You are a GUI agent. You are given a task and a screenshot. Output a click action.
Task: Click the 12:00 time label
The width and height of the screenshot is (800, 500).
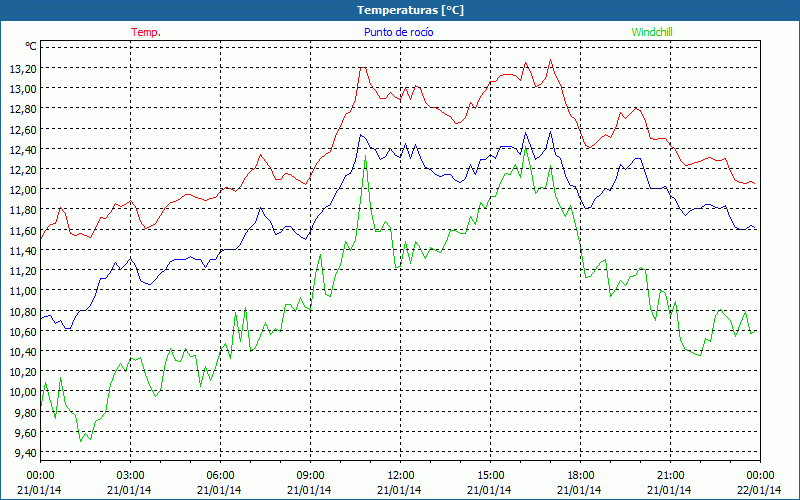click(401, 476)
